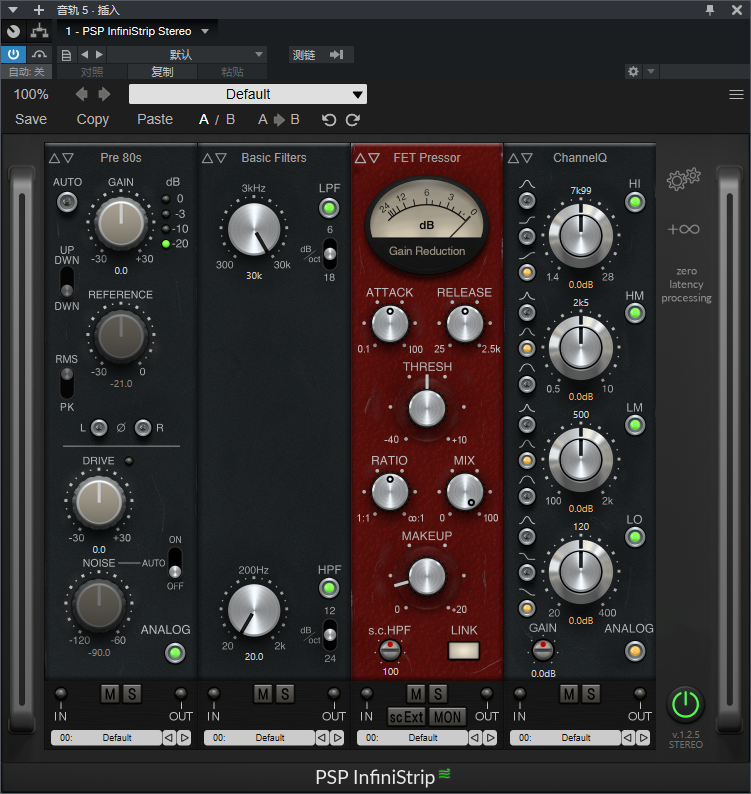Click Copy in the plugin toolbar
This screenshot has width=751, height=794.
point(93,120)
